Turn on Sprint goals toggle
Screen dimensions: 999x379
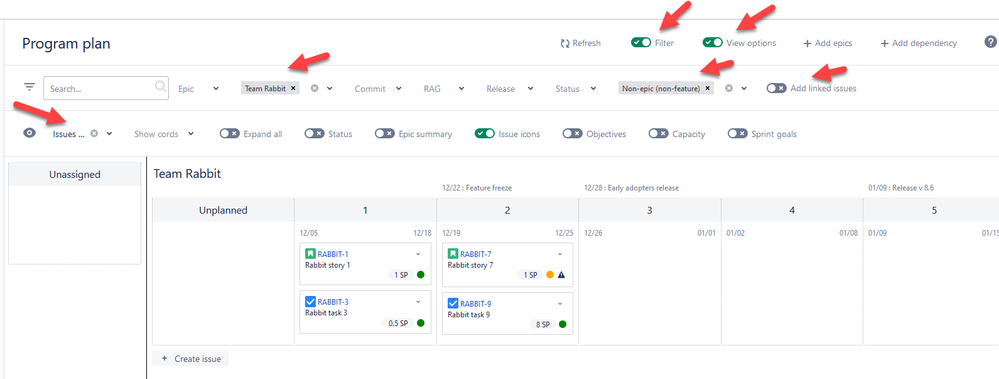pyautogui.click(x=737, y=134)
